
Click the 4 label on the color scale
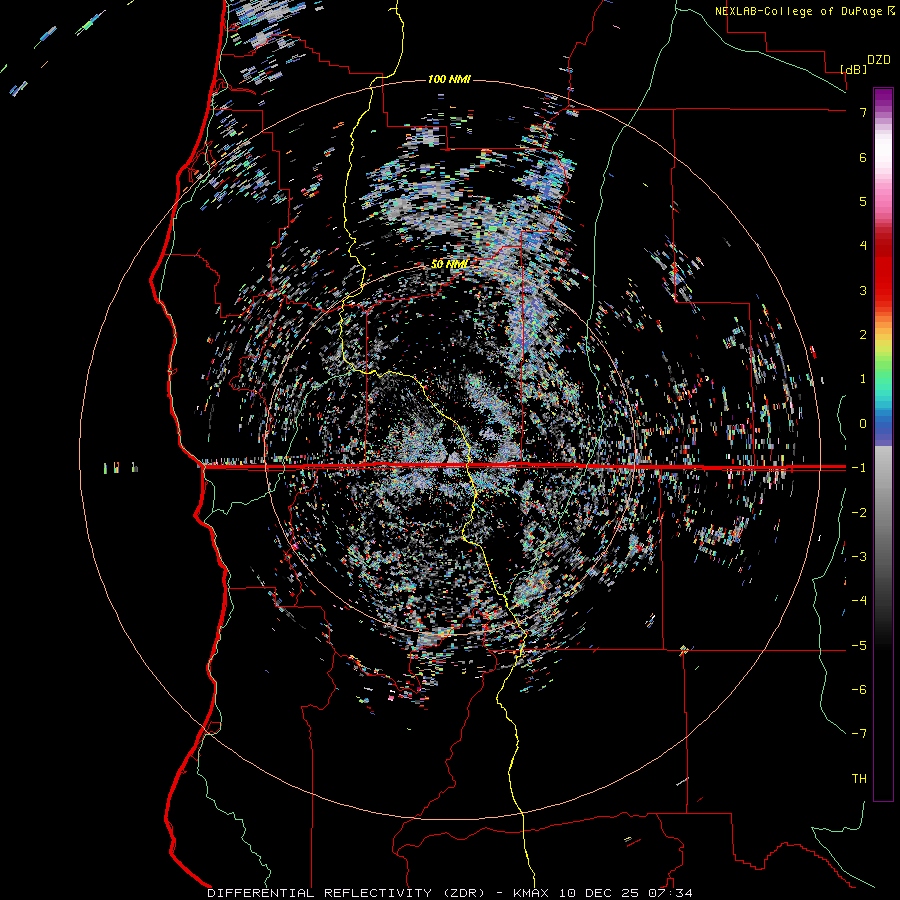pyautogui.click(x=863, y=246)
